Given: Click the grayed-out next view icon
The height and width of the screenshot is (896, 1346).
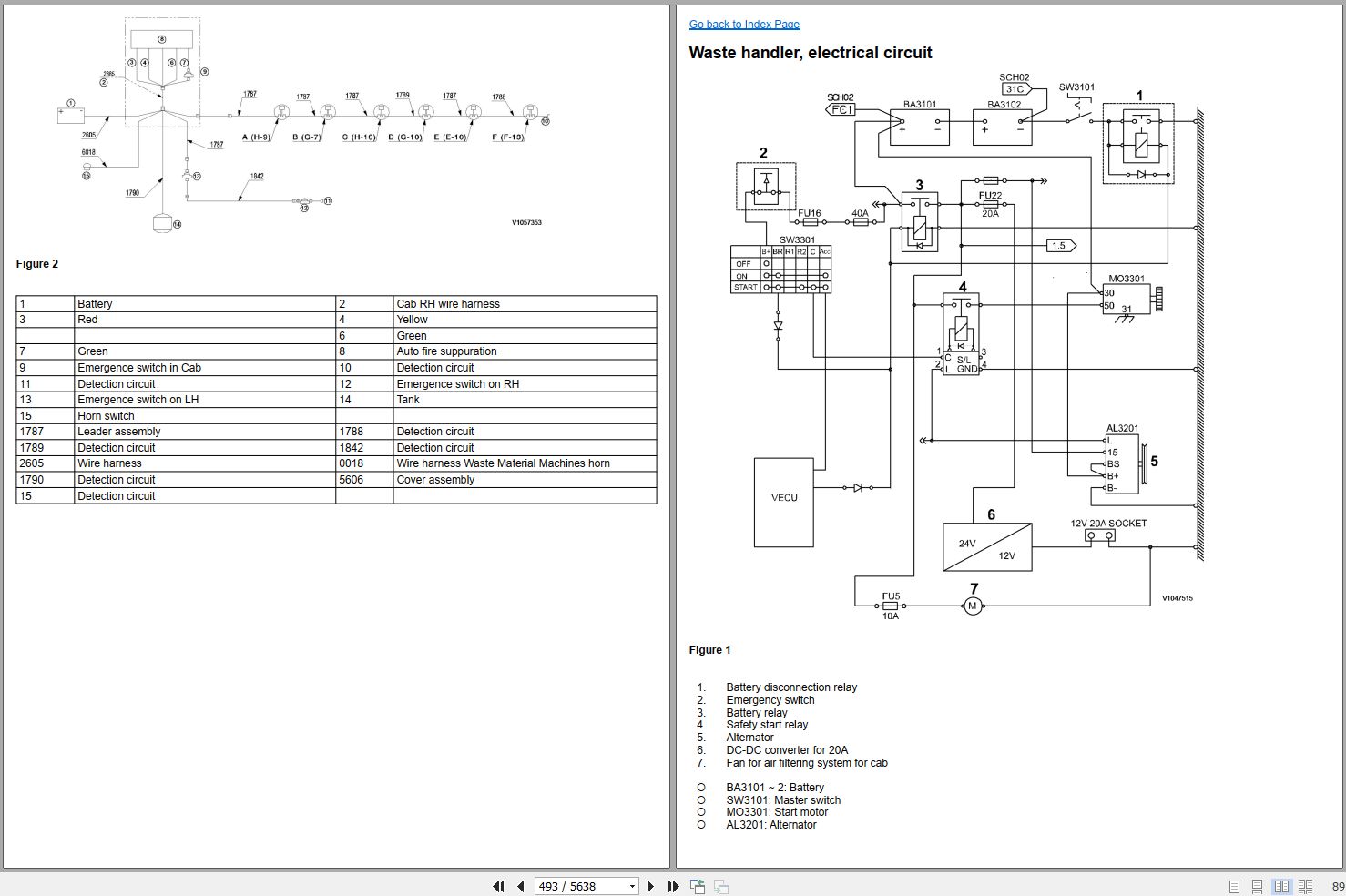Looking at the screenshot, I should [x=720, y=886].
